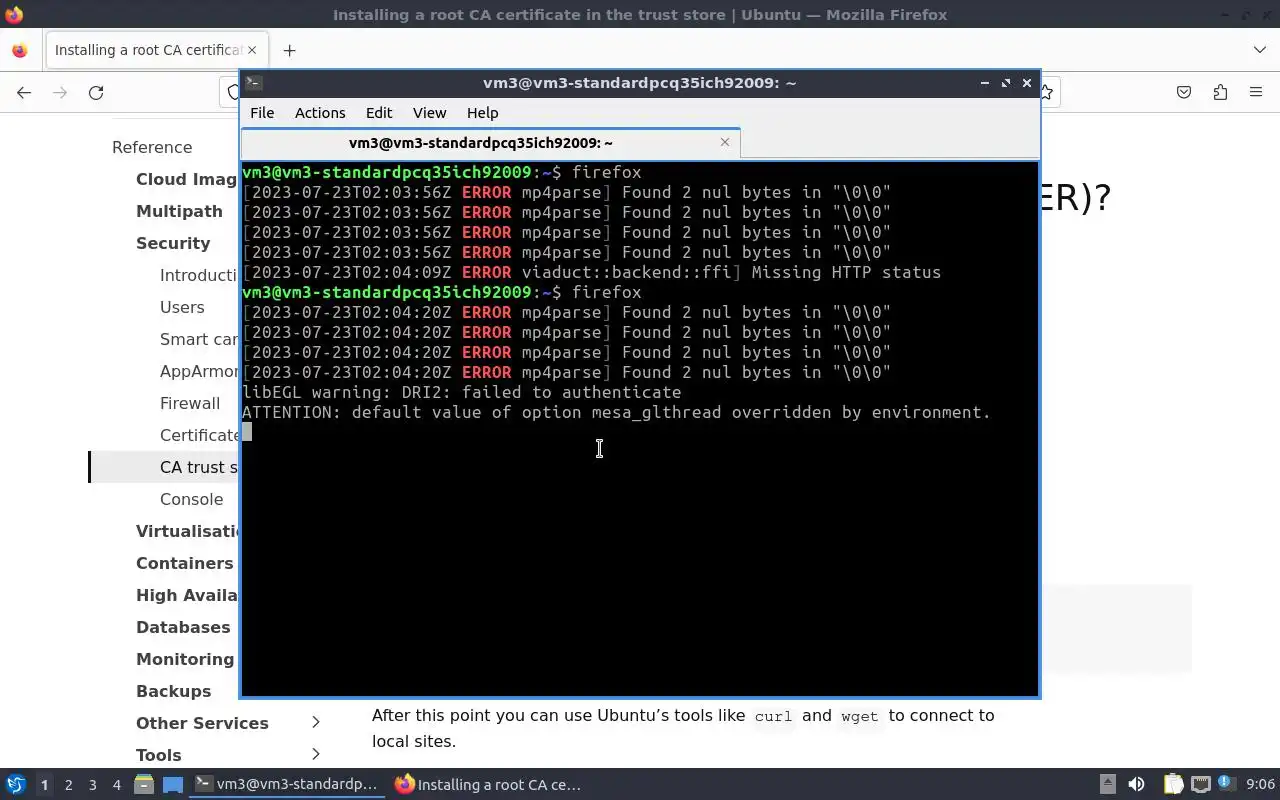Open the Firefox hamburger application menu
Viewport: 1280px width, 800px height.
coord(1256,92)
